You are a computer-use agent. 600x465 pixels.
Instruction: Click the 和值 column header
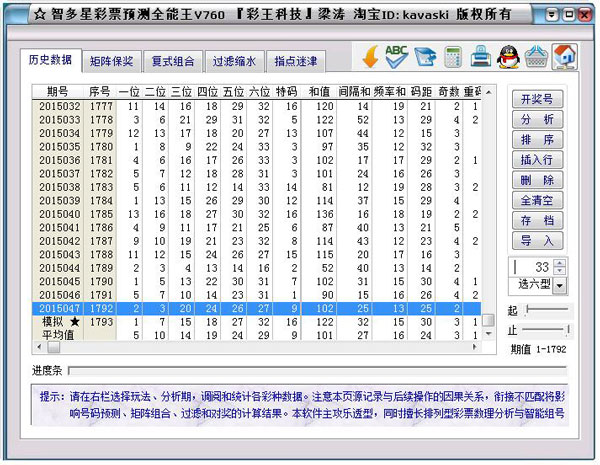(x=320, y=92)
